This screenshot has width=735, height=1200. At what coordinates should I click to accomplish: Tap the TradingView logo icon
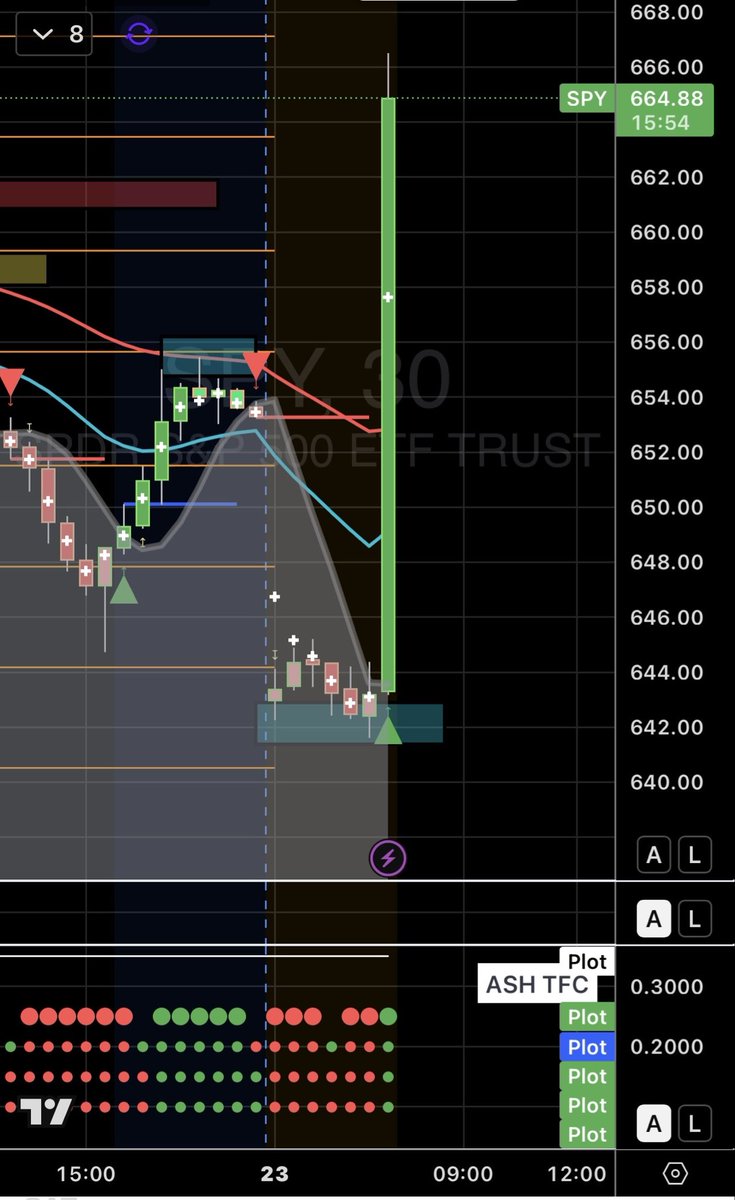(x=47, y=1112)
